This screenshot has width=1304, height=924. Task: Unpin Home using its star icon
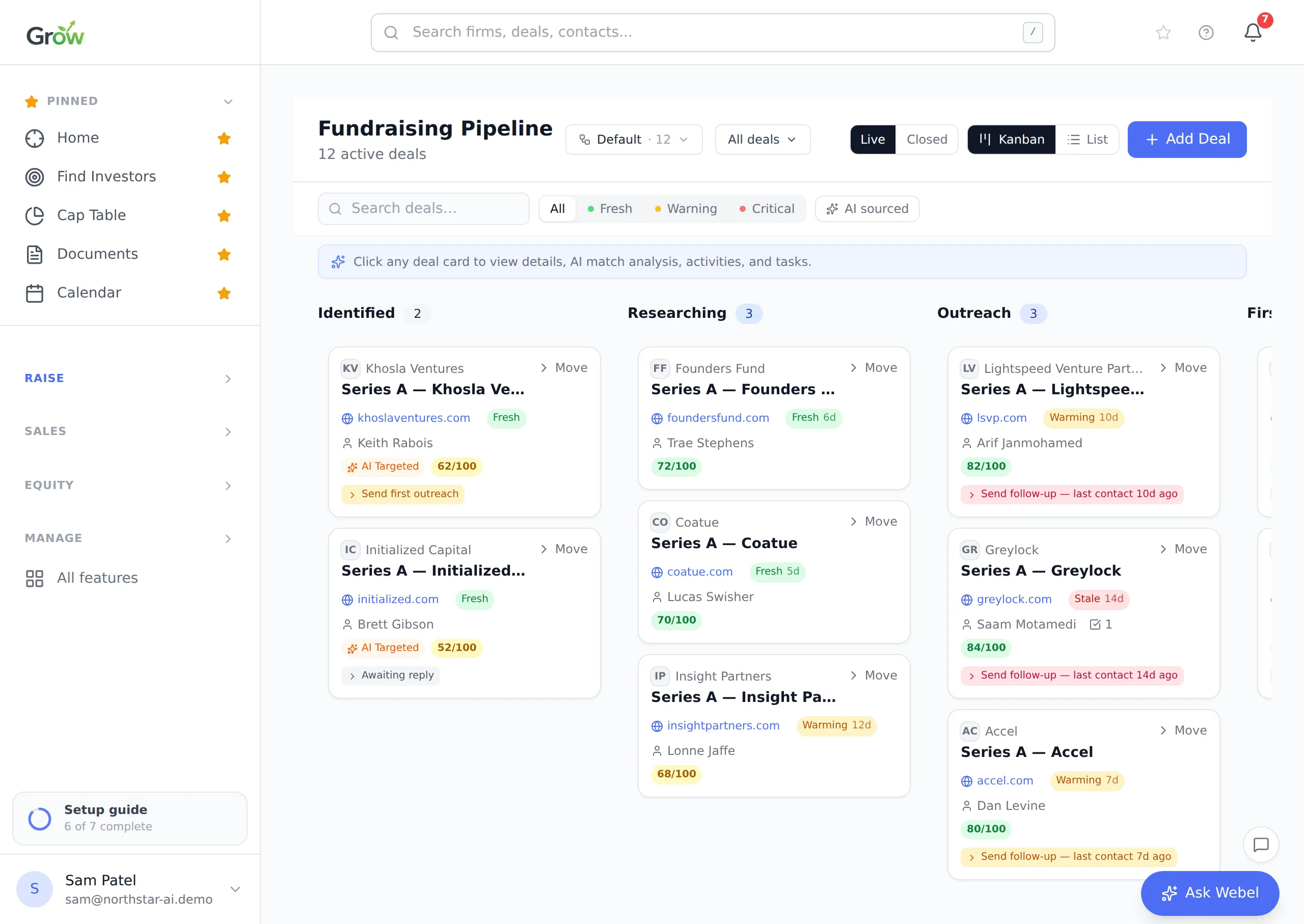(x=224, y=138)
